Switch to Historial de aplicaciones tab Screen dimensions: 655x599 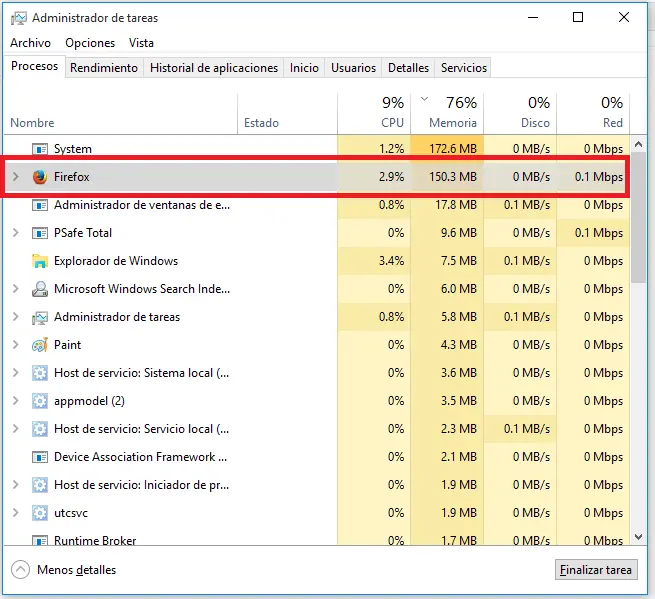pyautogui.click(x=214, y=68)
